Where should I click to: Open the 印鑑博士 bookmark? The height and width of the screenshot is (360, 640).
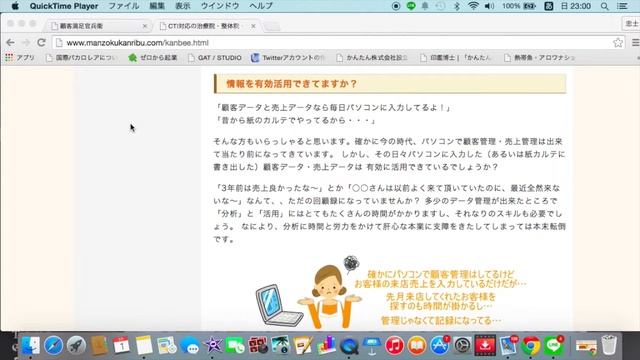click(x=456, y=58)
